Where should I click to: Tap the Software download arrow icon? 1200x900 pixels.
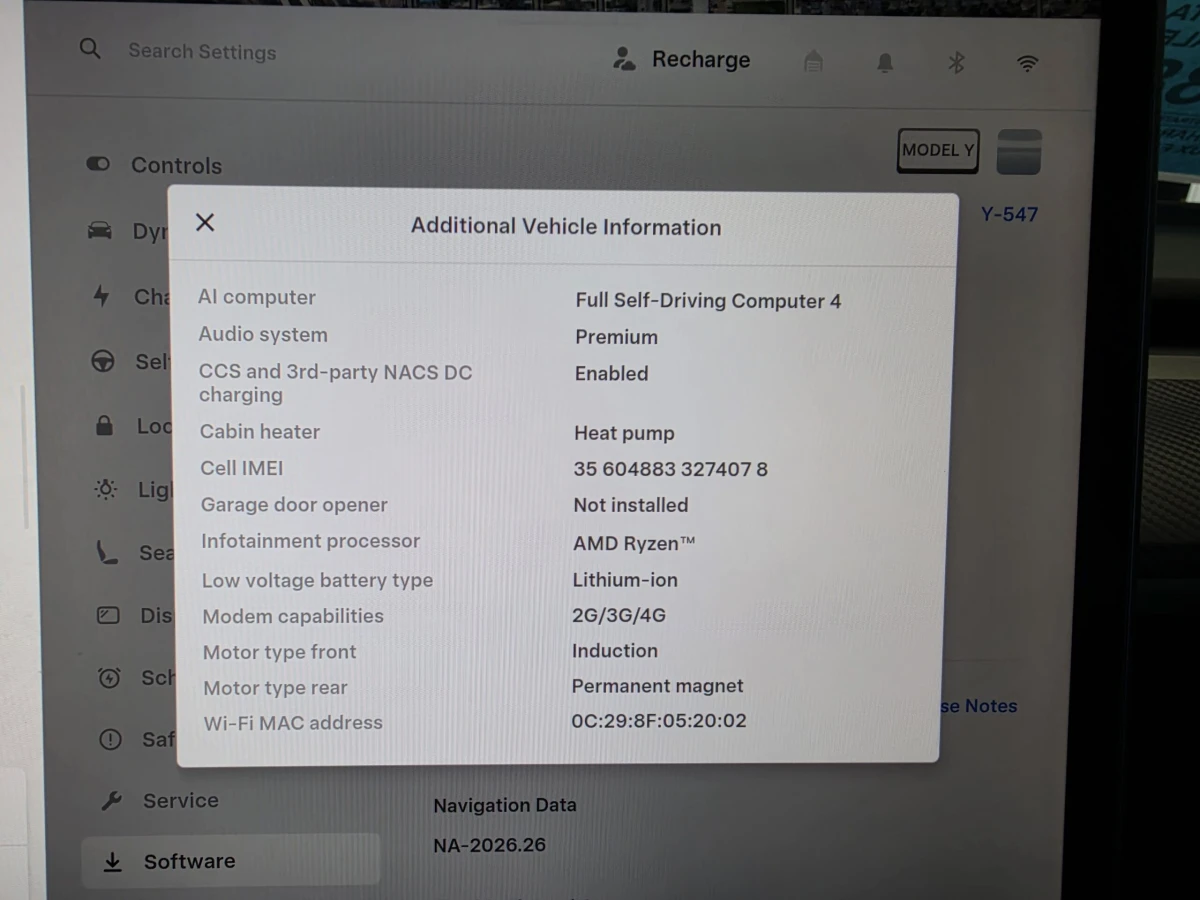tap(113, 861)
